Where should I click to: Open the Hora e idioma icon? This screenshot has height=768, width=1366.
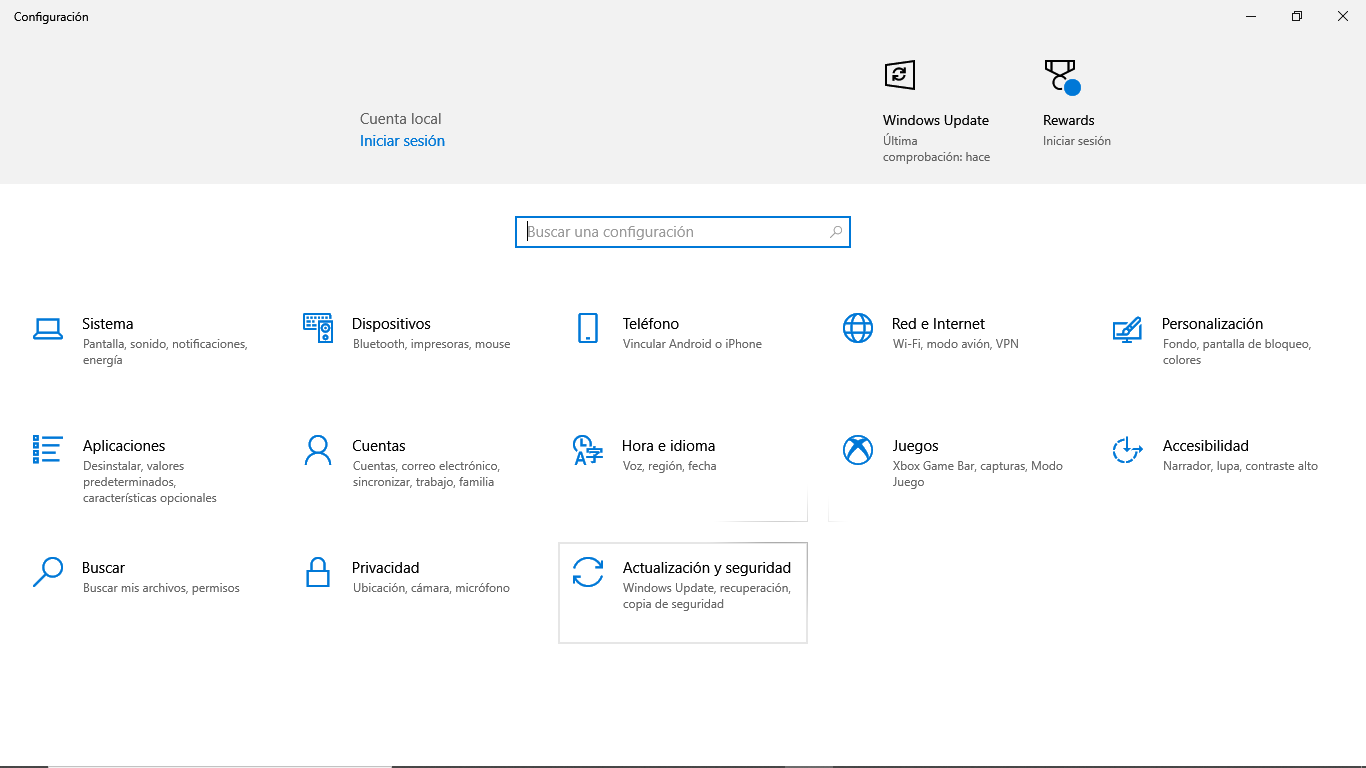point(588,450)
